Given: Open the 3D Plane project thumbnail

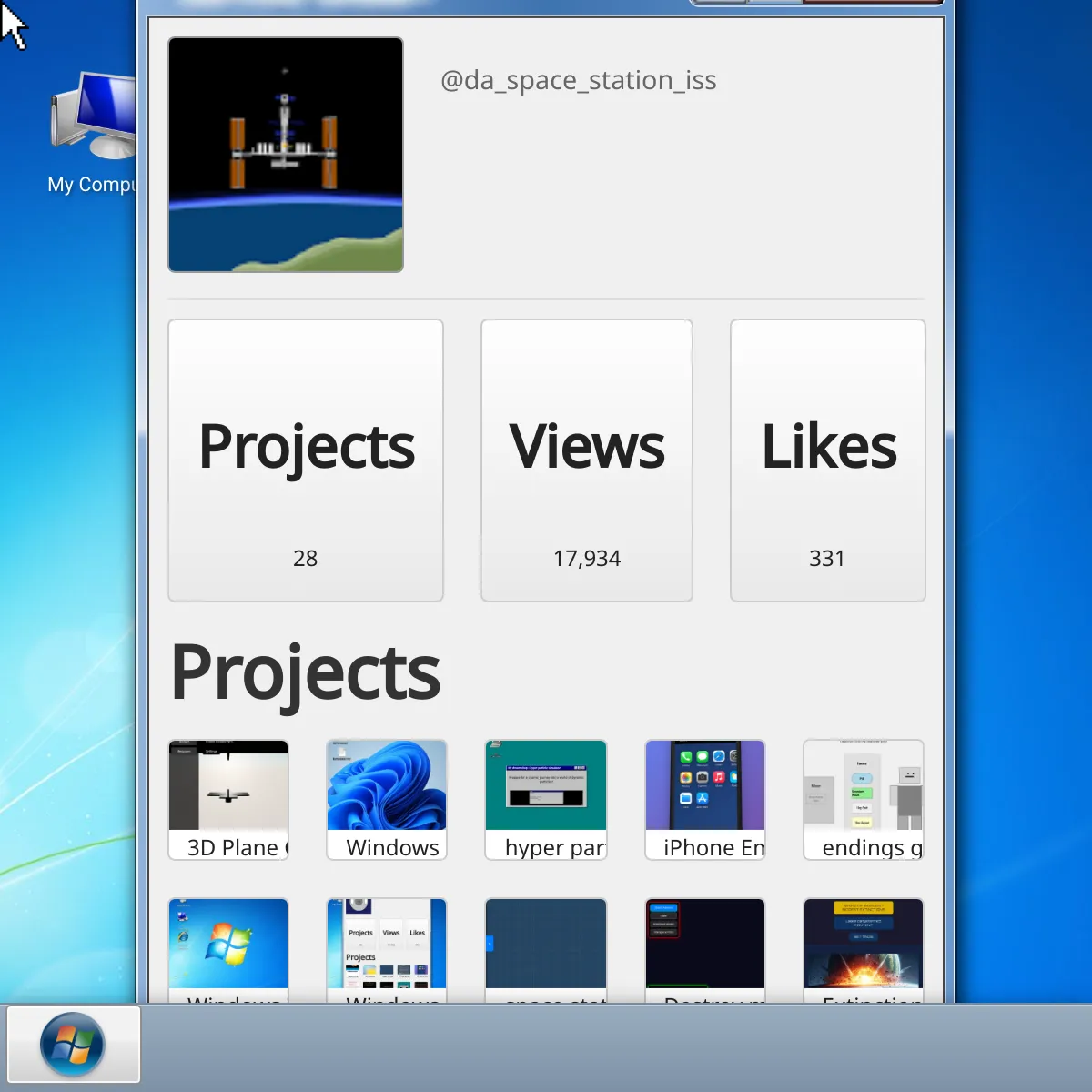Looking at the screenshot, I should [x=228, y=800].
